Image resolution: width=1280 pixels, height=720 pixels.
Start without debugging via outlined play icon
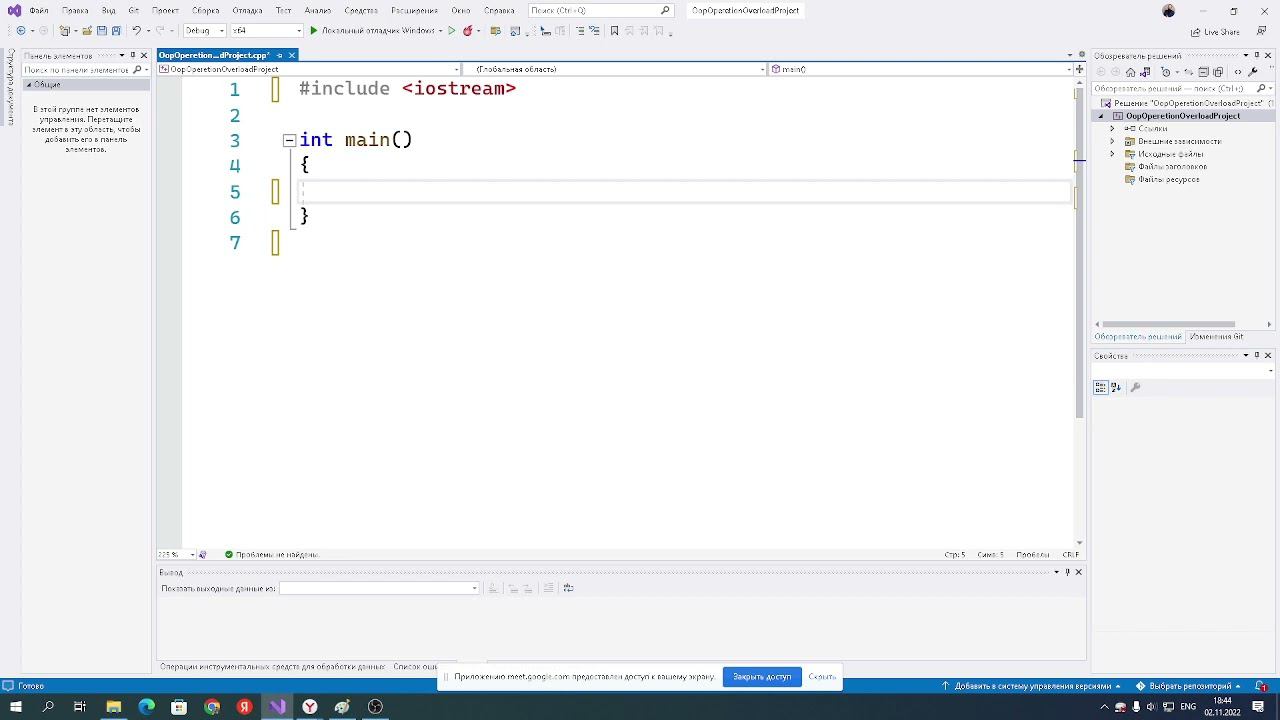click(452, 31)
